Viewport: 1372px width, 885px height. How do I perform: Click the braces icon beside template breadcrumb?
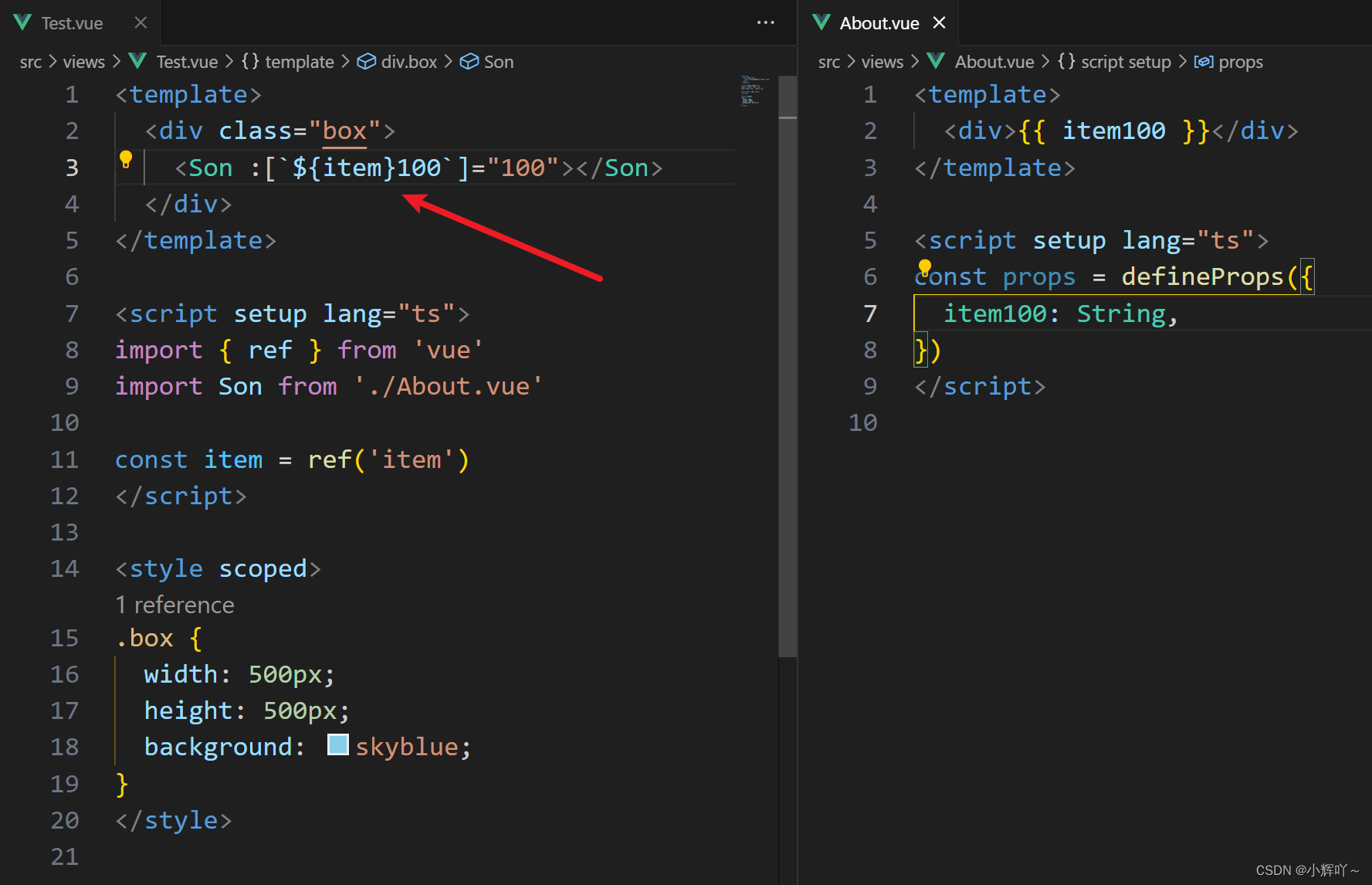[x=250, y=61]
